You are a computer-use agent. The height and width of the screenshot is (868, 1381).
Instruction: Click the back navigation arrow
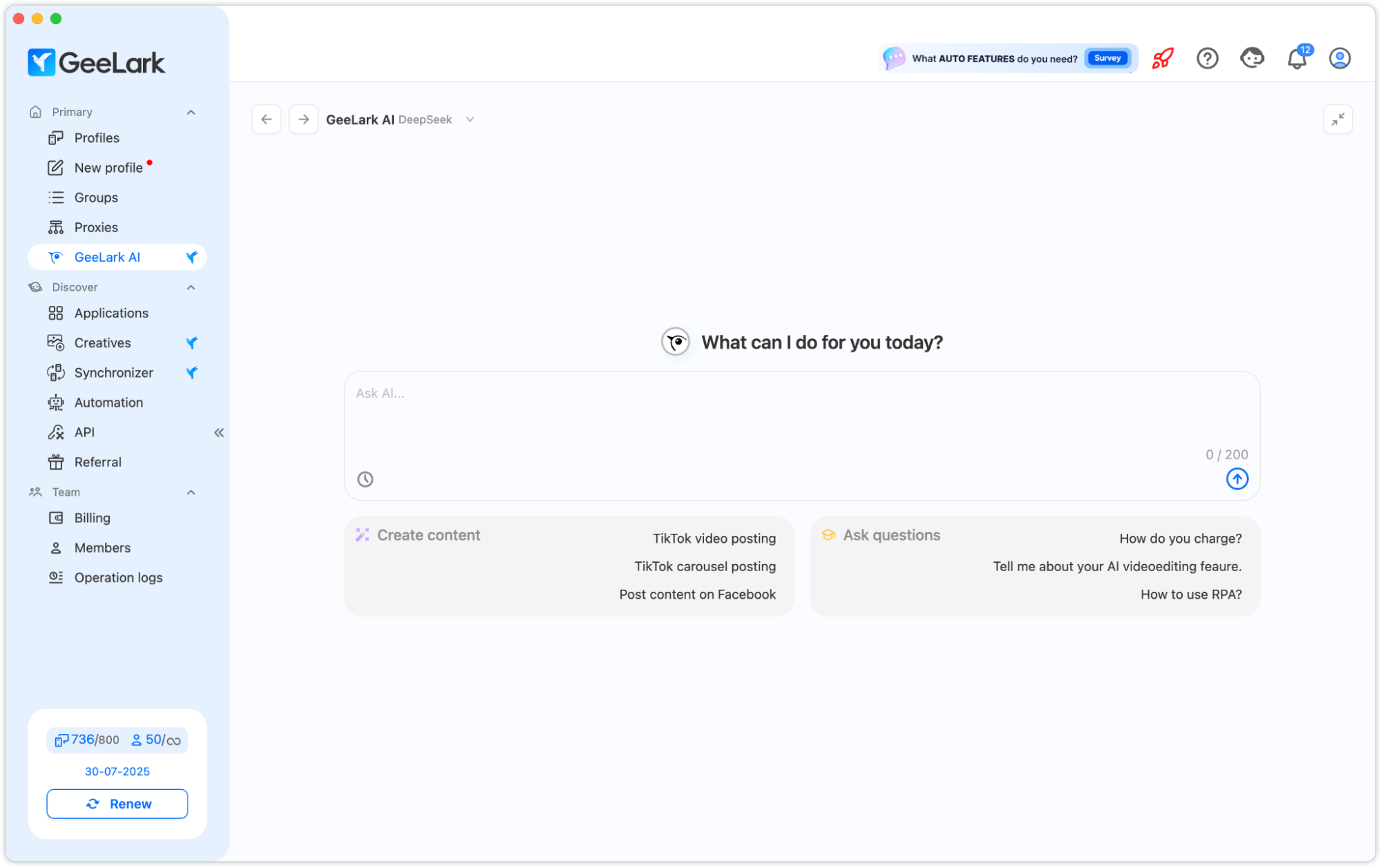267,119
